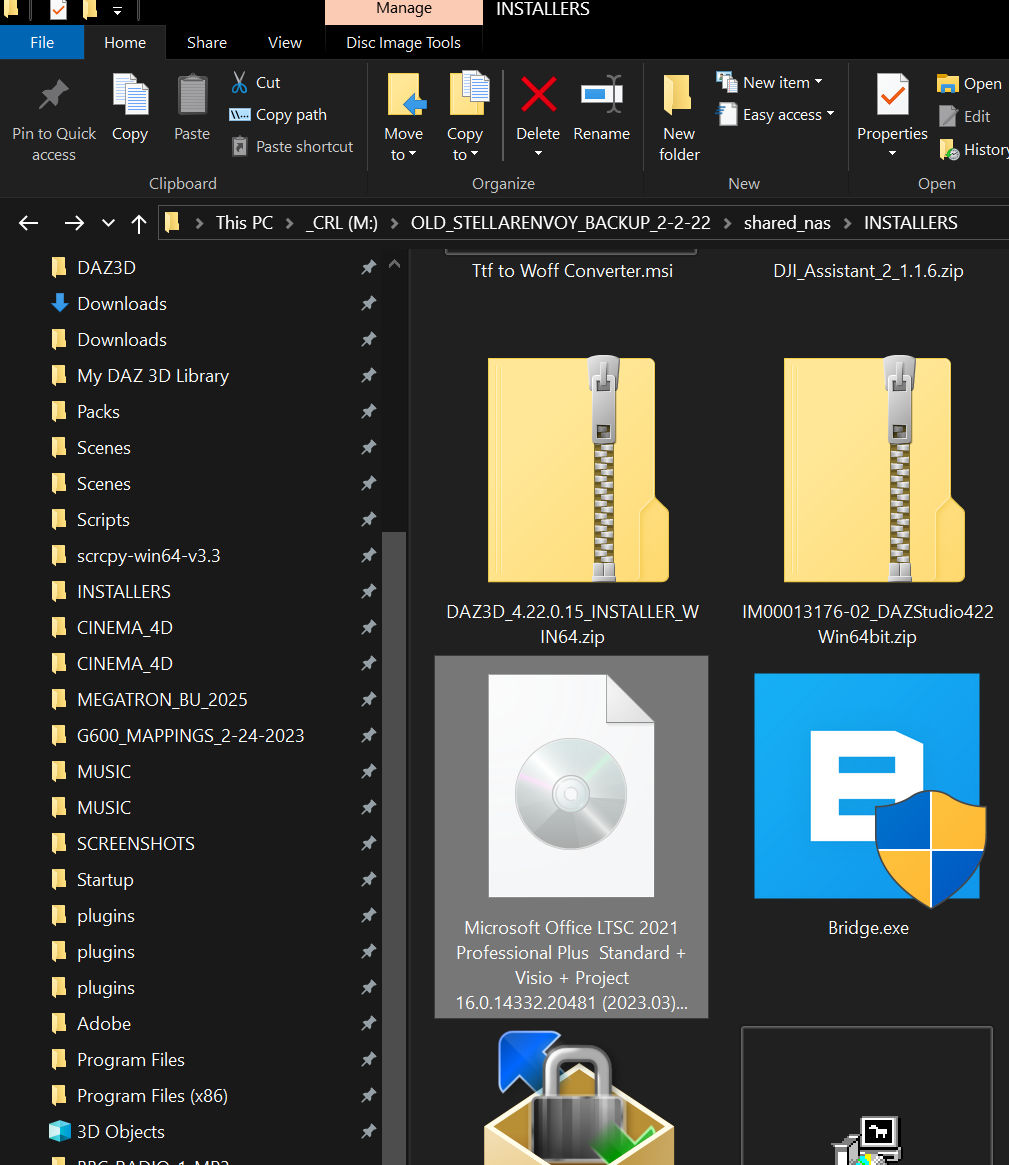Expand the chevron after This PC
This screenshot has width=1009, height=1165.
tap(289, 223)
